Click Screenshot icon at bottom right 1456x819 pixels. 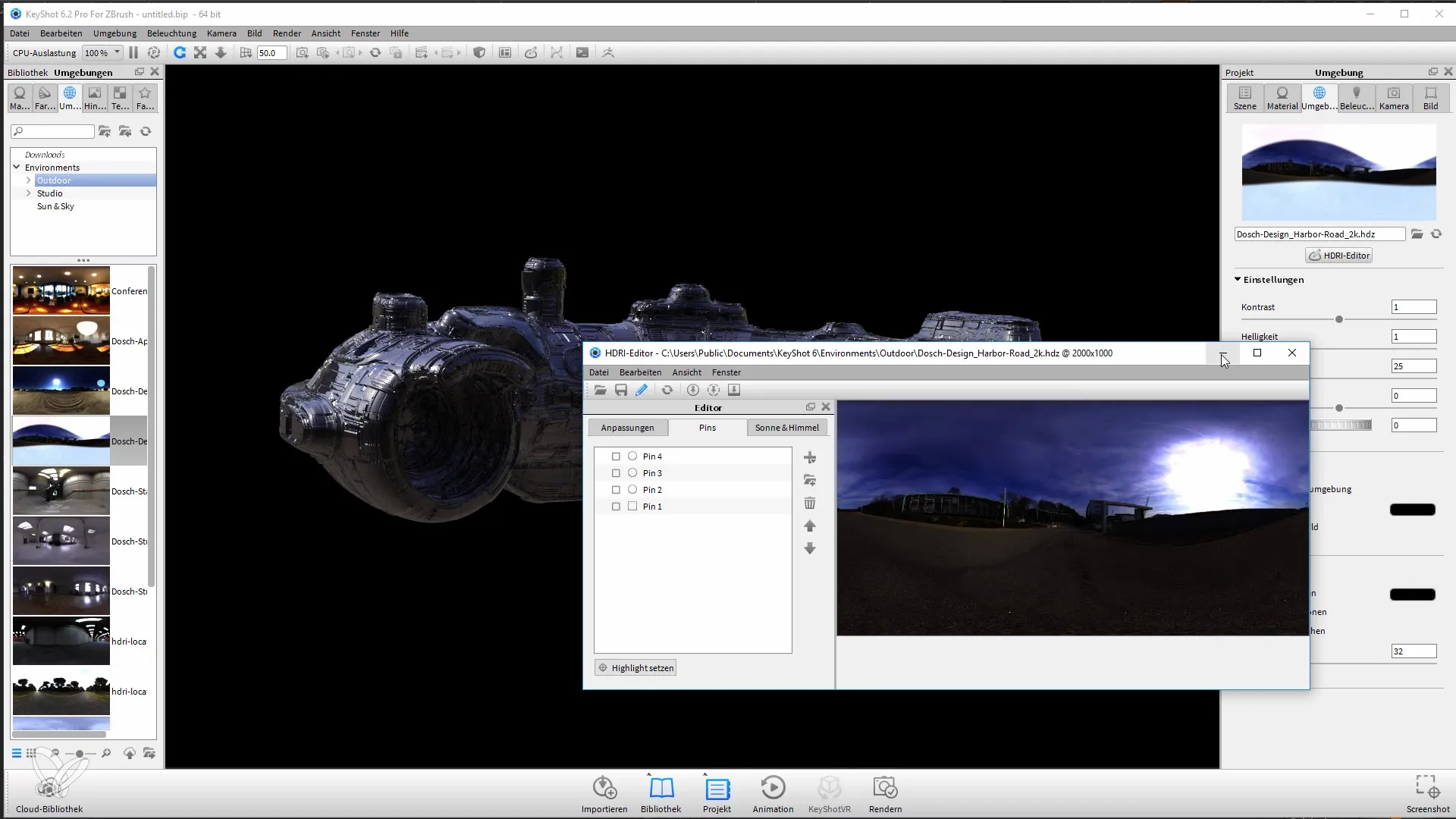(x=1427, y=793)
